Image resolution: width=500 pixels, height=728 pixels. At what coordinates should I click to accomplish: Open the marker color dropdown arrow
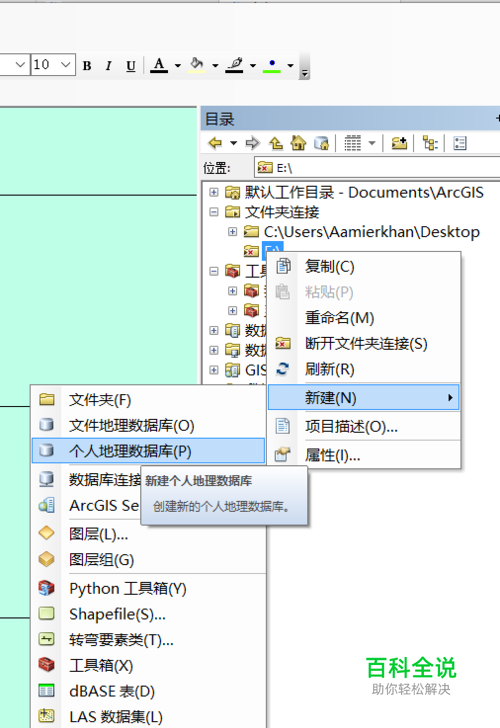[290, 65]
